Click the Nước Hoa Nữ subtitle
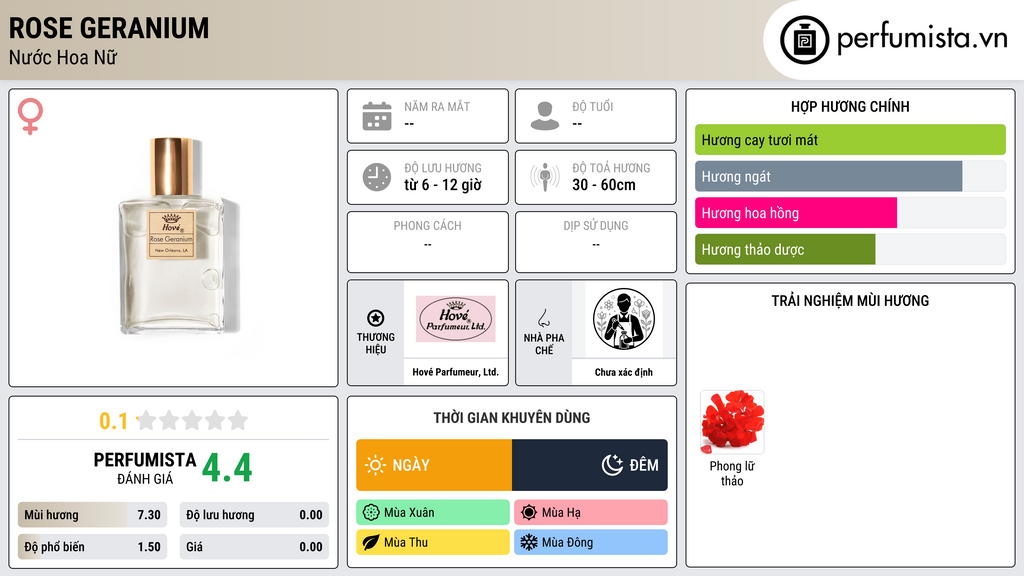The image size is (1024, 576). click(63, 57)
